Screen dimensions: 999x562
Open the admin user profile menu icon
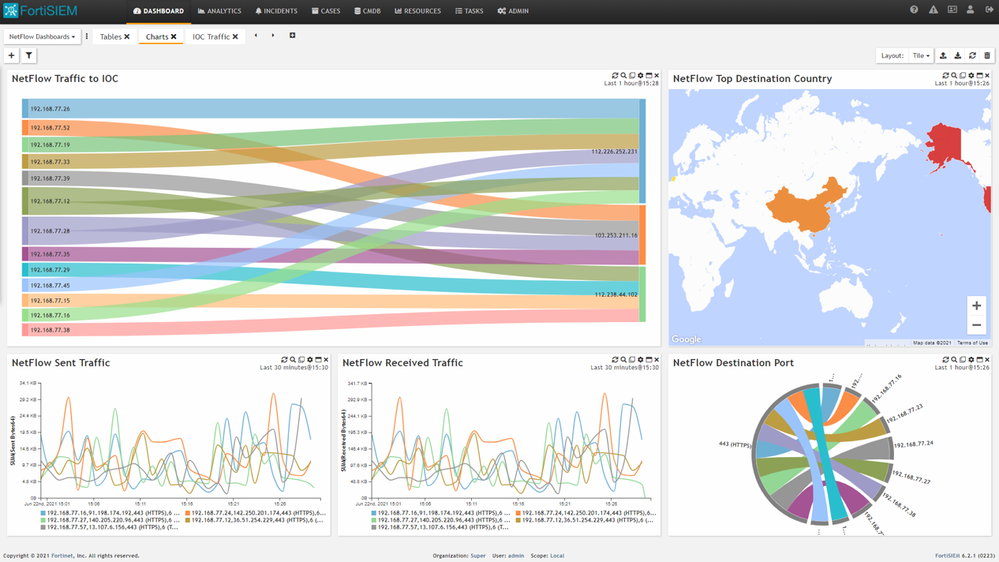(970, 10)
